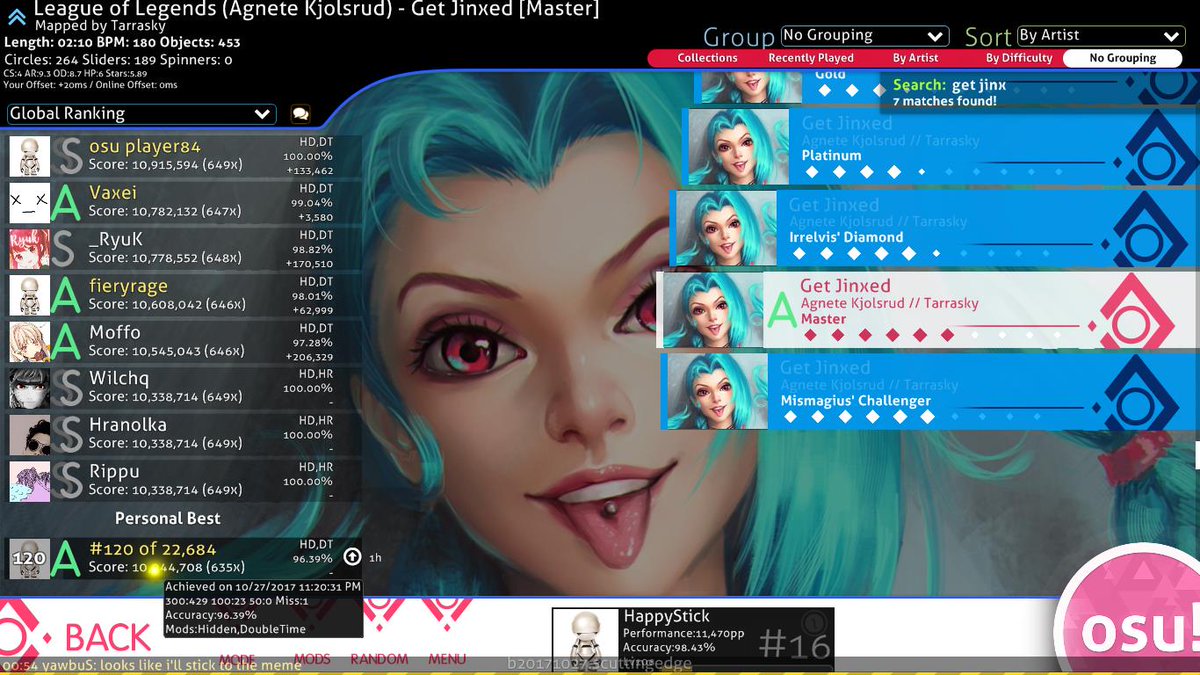Open the MODS selection menu
The width and height of the screenshot is (1200, 675).
point(312,659)
